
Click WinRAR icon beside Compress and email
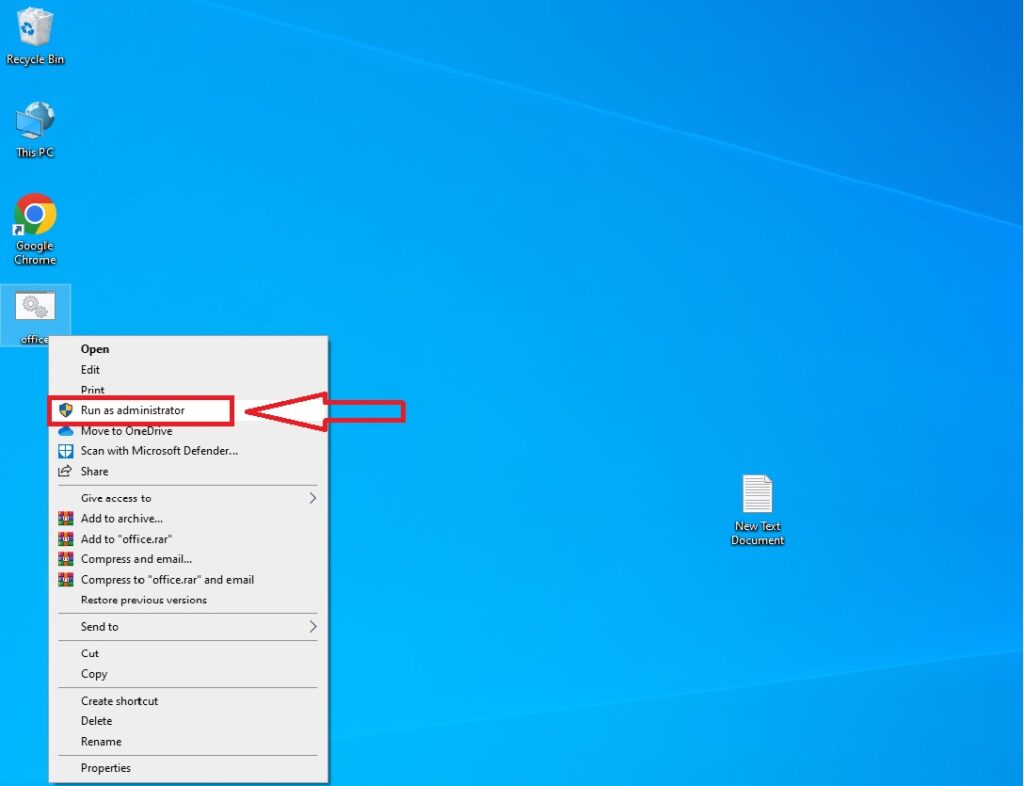[65, 559]
